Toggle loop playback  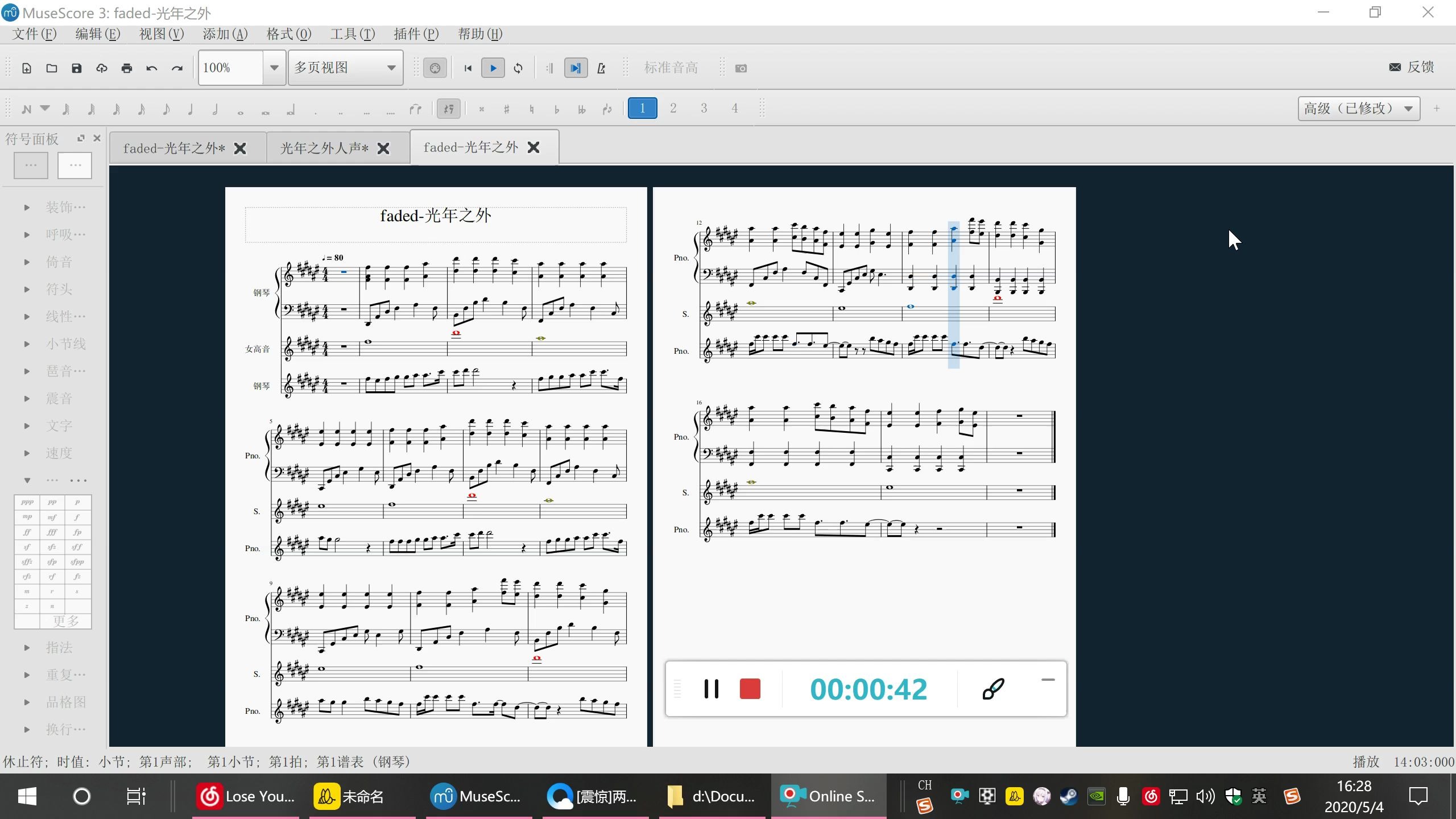518,68
